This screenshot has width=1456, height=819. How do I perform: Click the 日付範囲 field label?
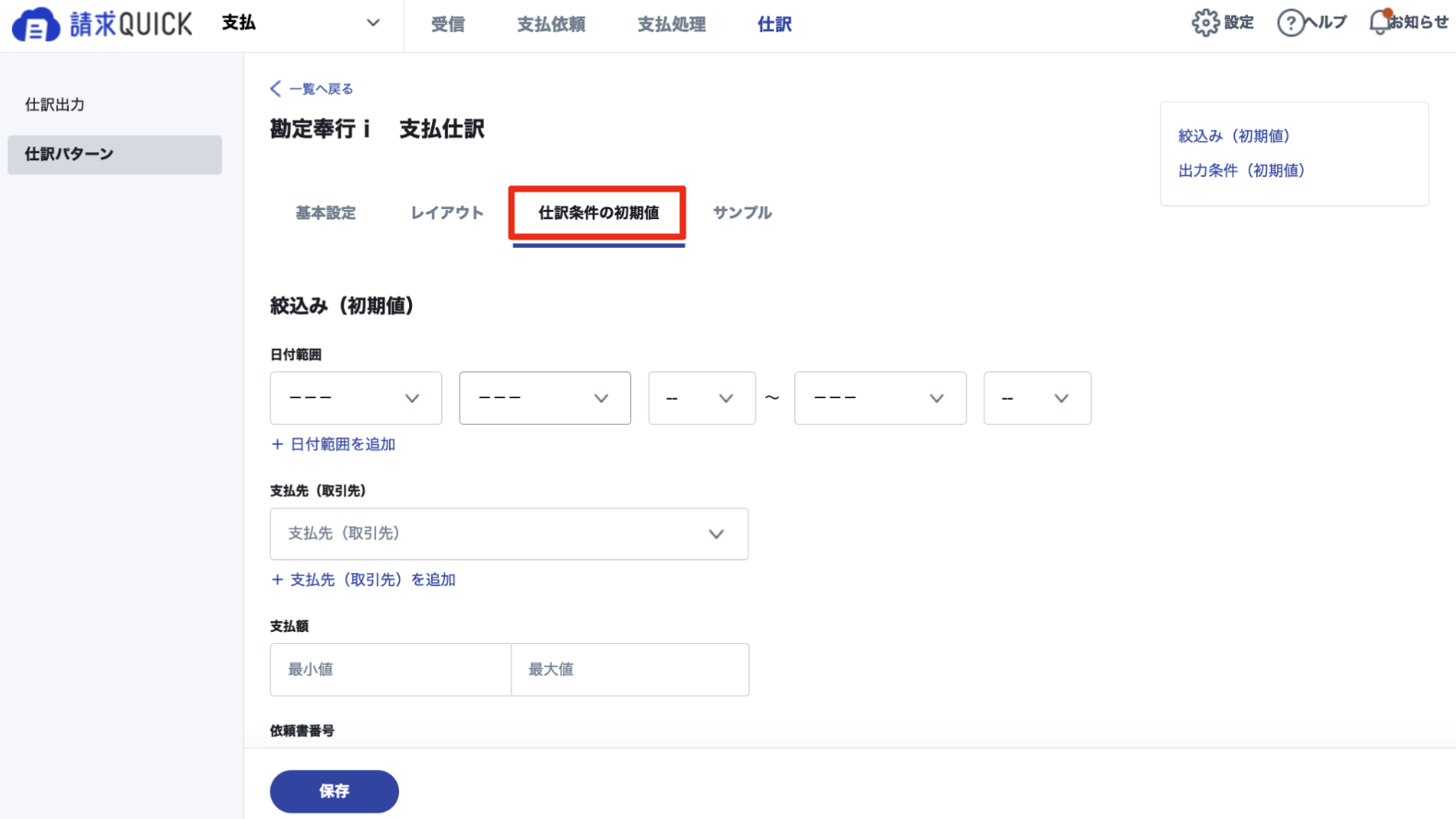pos(296,355)
